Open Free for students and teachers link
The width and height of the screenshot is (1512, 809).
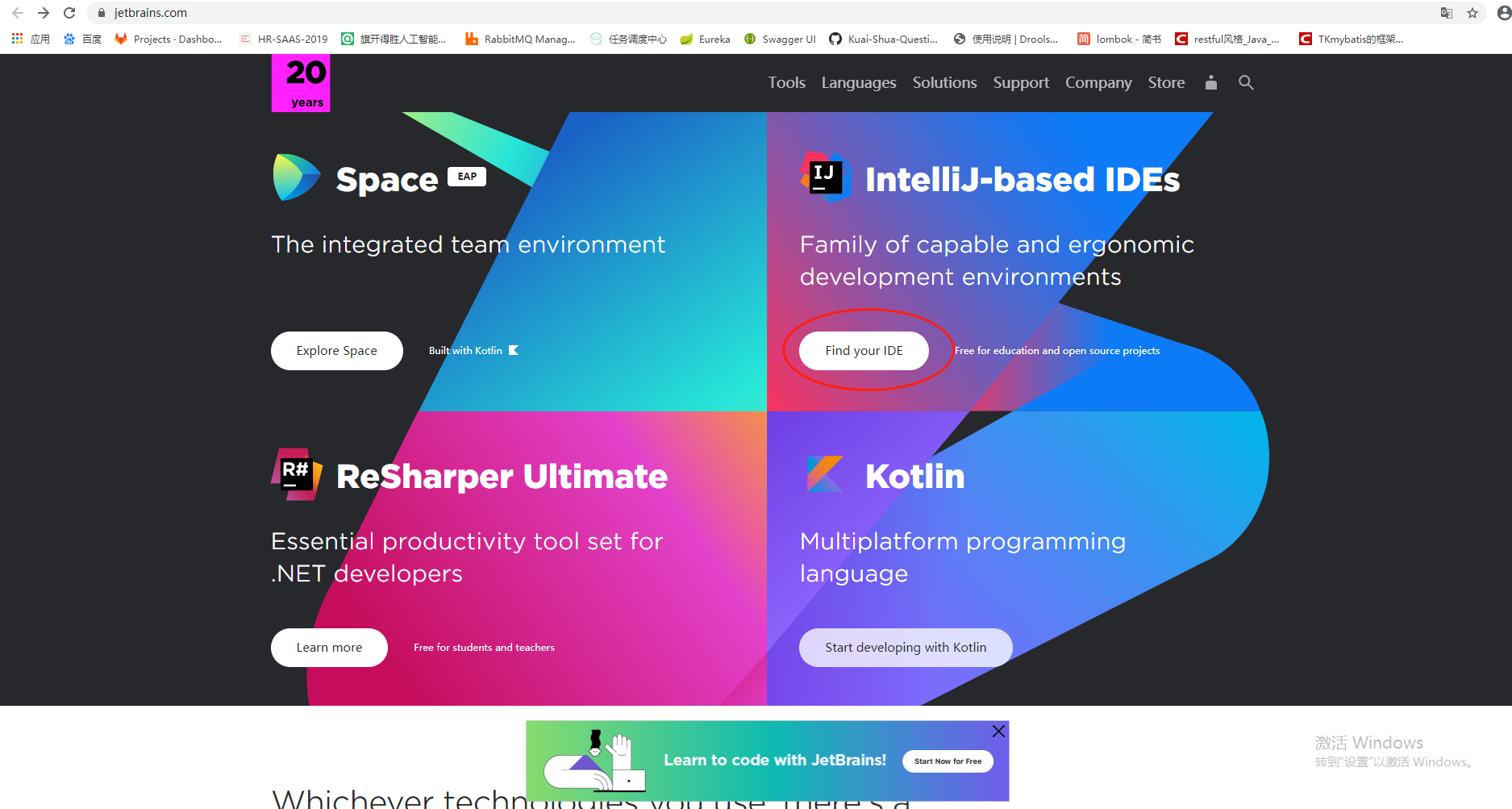point(484,648)
